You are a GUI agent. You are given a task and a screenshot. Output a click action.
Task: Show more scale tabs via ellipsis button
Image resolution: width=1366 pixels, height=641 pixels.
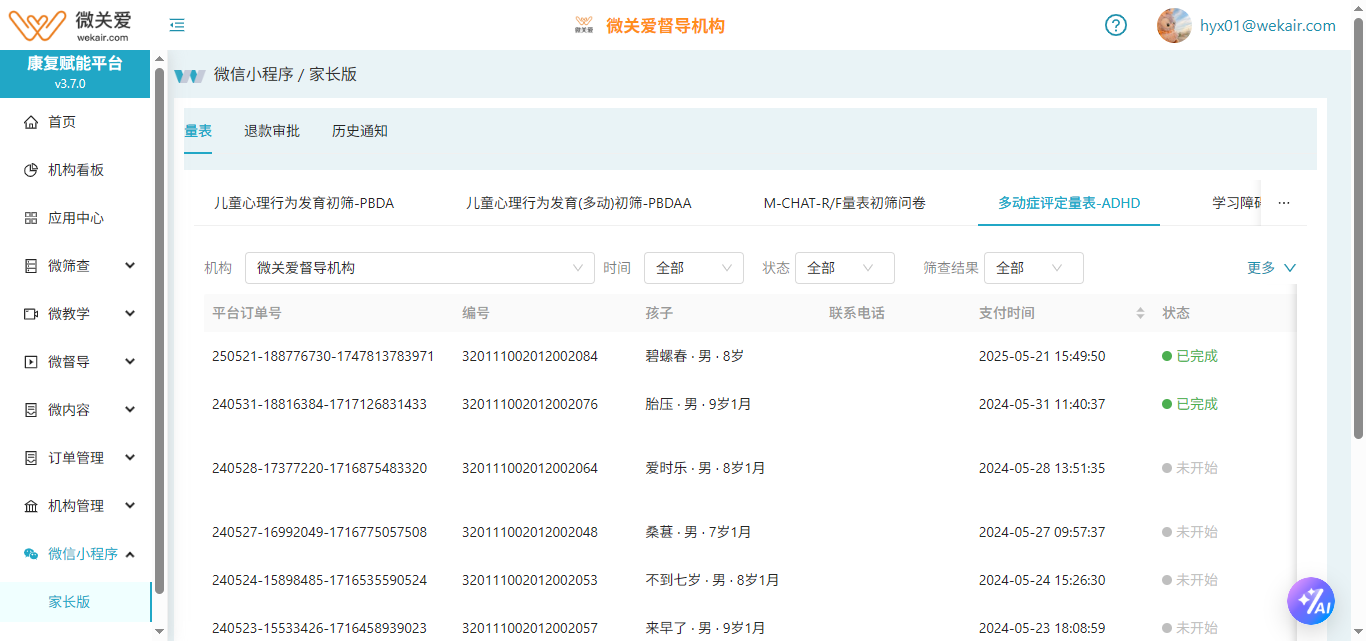pos(1284,203)
